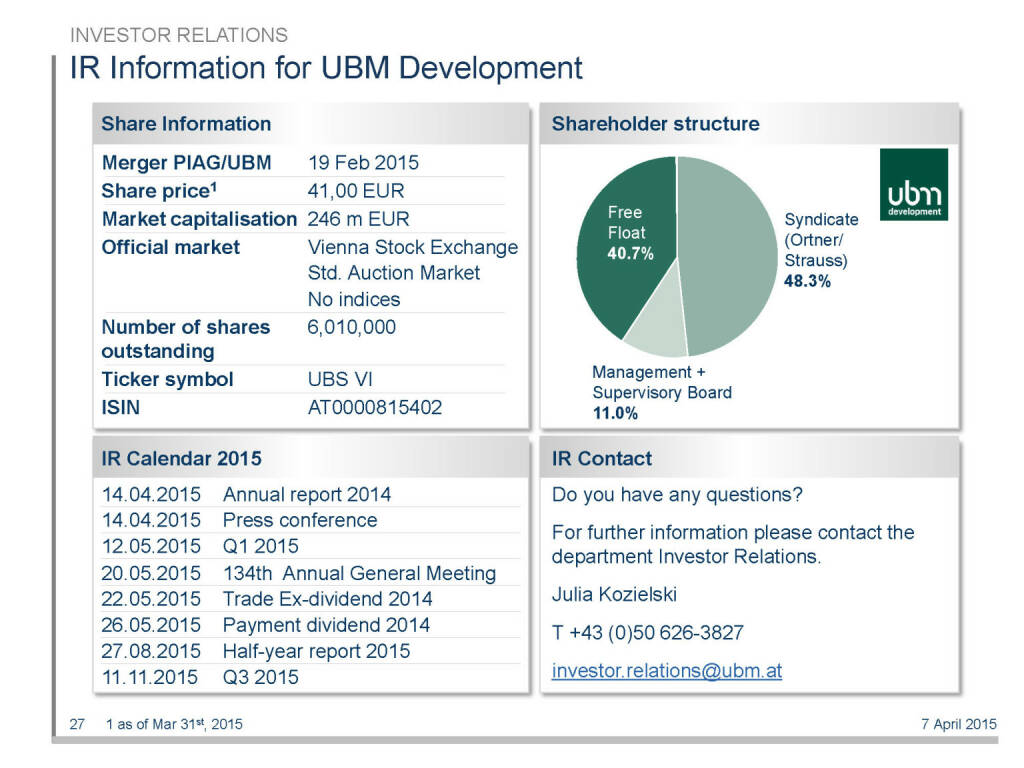Click the Half-year report 2015 entry
Viewport: 1024px width, 768px height.
pyautogui.click(x=316, y=651)
